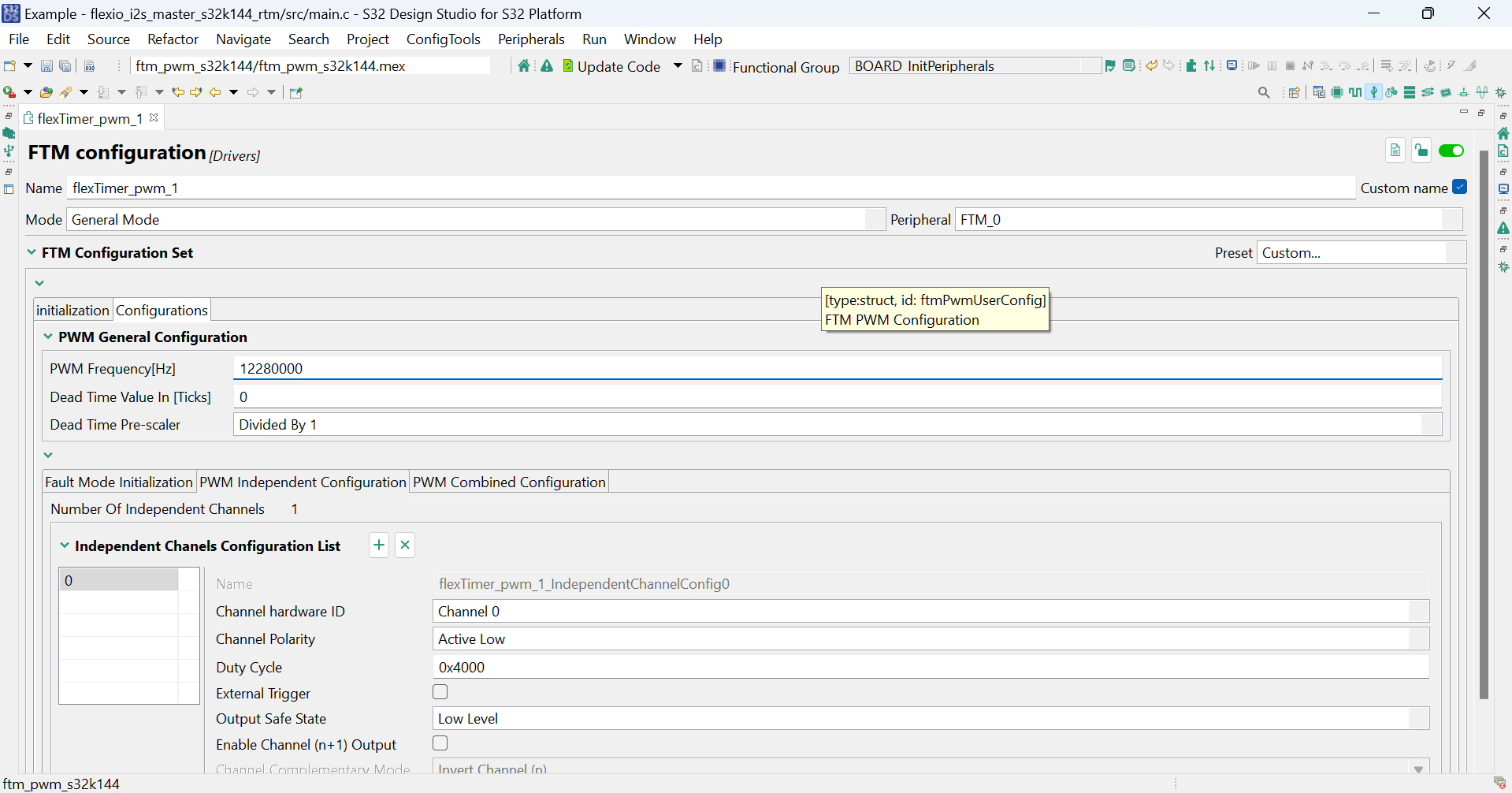Switch to the initialization tab

pos(72,311)
